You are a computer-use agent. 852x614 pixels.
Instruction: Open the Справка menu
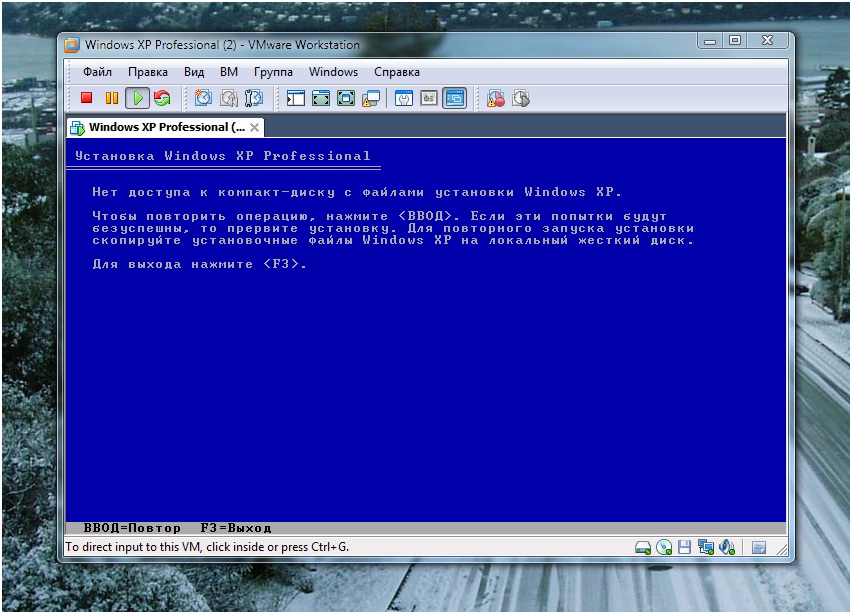coord(397,72)
